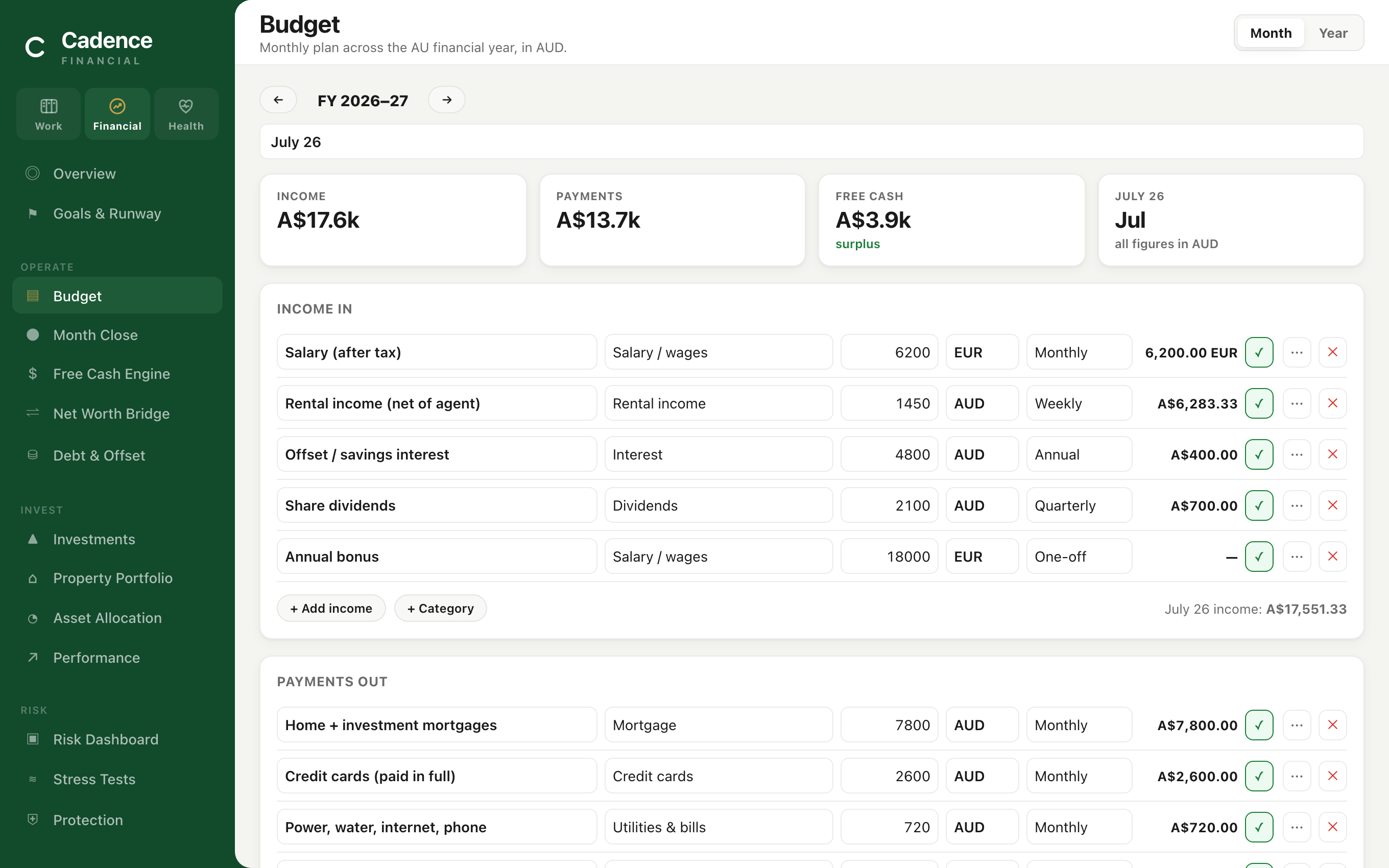The width and height of the screenshot is (1389, 868).
Task: Click the + Category button
Action: point(440,608)
